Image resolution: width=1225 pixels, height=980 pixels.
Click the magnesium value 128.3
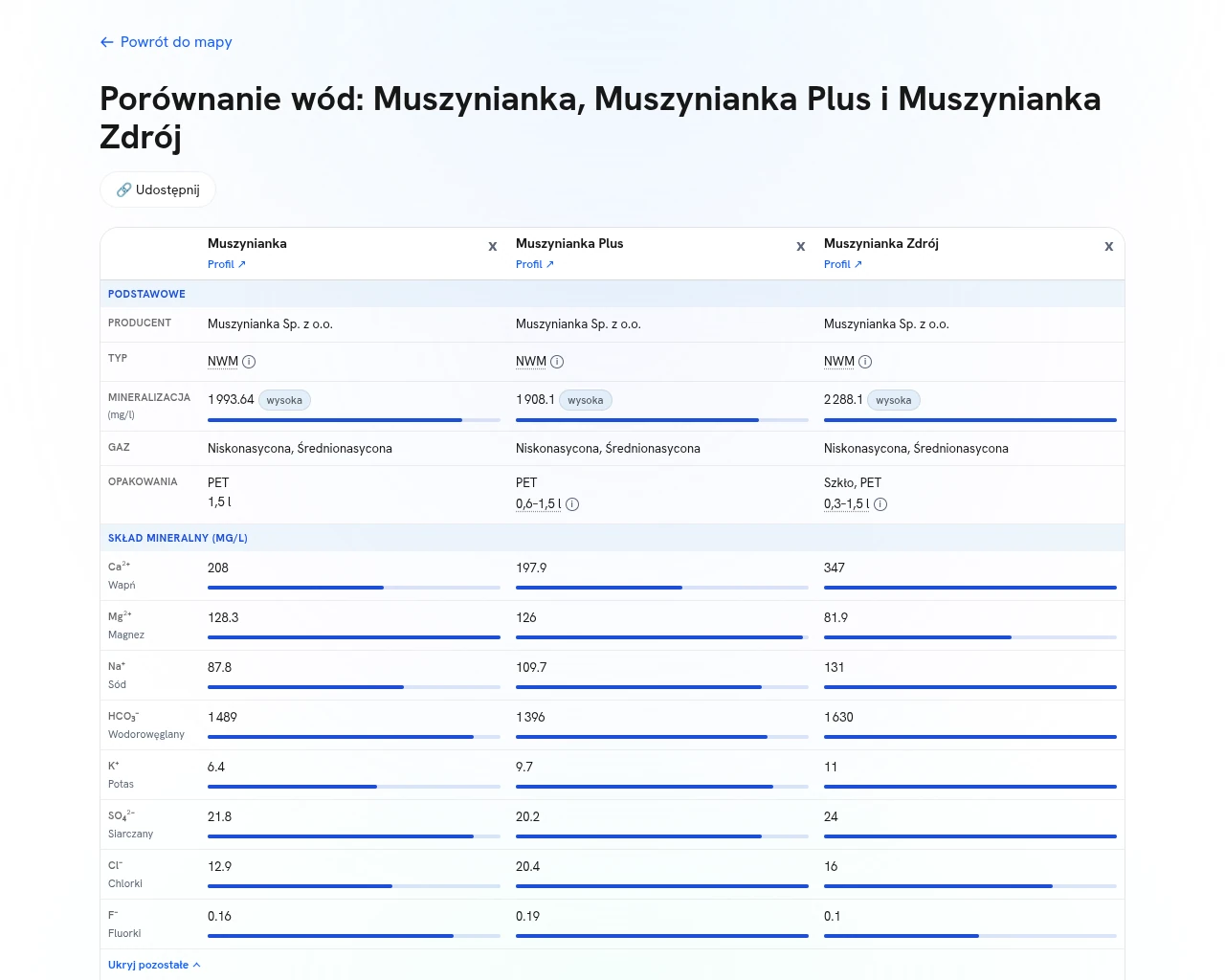[x=223, y=617]
